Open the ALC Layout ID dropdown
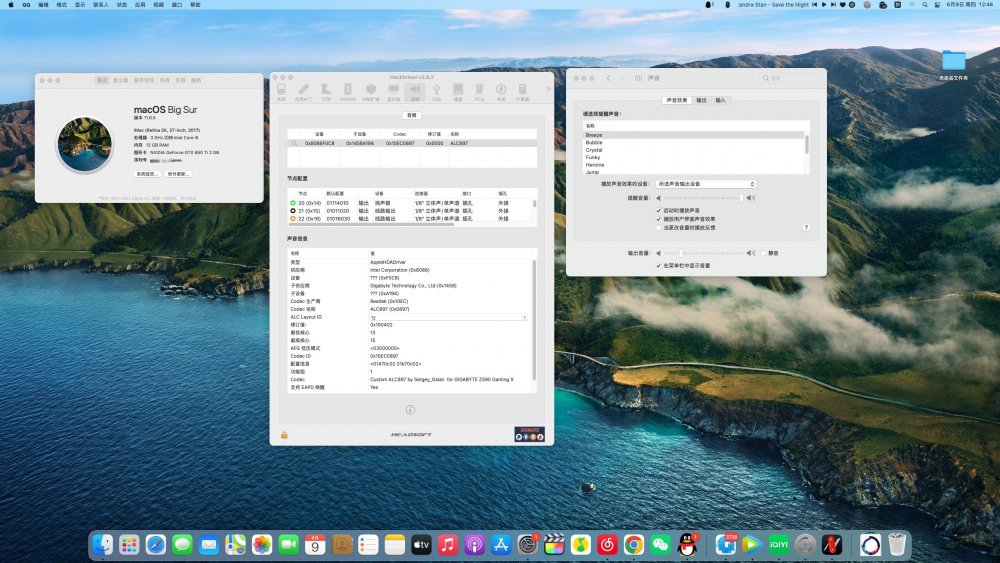1000x563 pixels. 448,317
